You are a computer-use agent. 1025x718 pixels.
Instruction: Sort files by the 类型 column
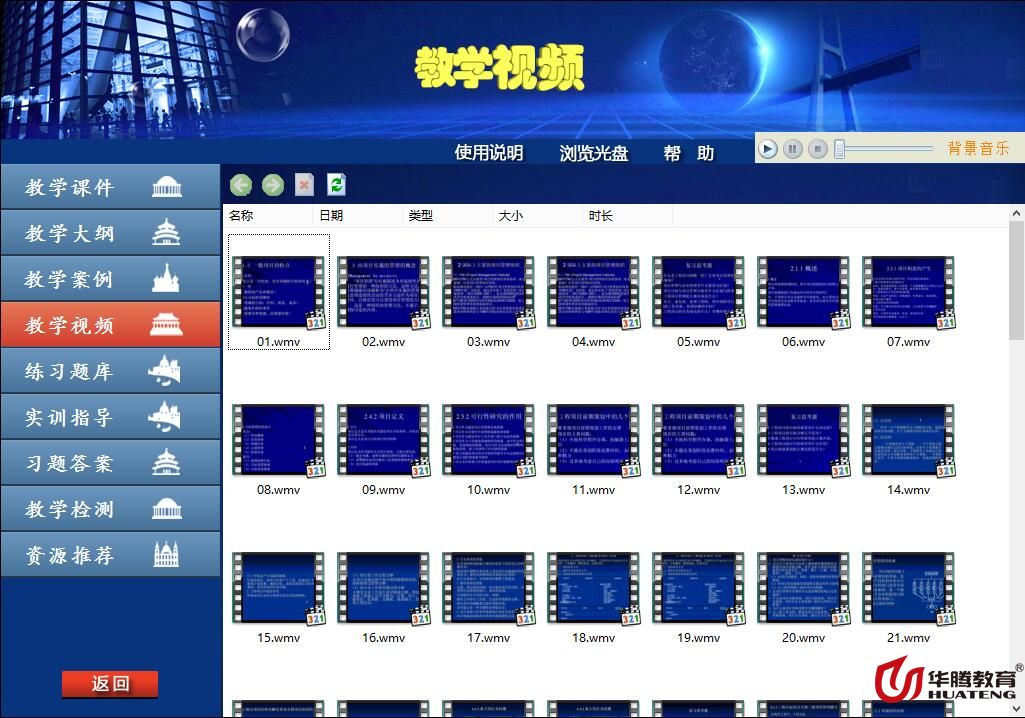pos(447,216)
